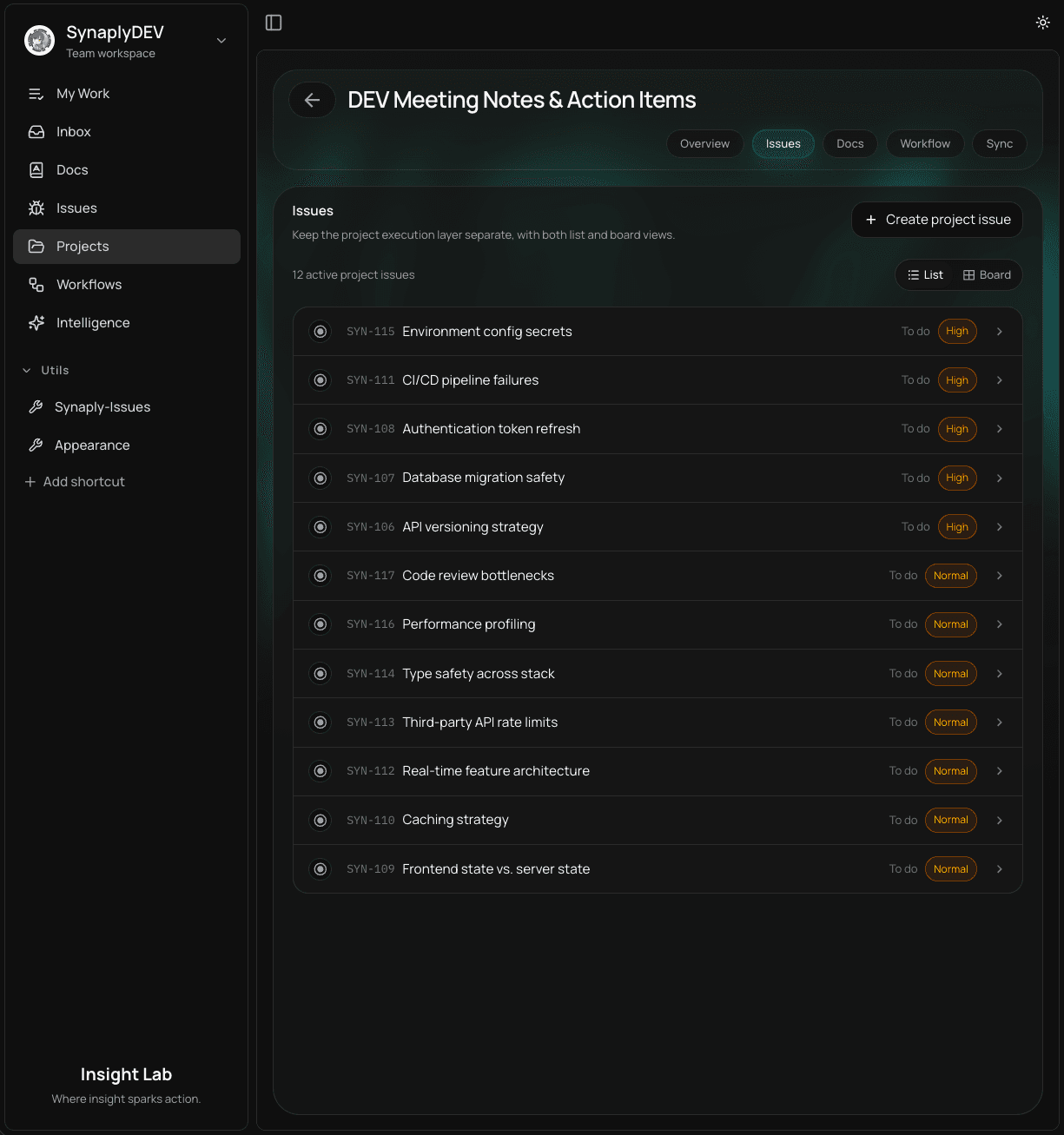Click the Intelligence sparkle icon

(x=36, y=323)
